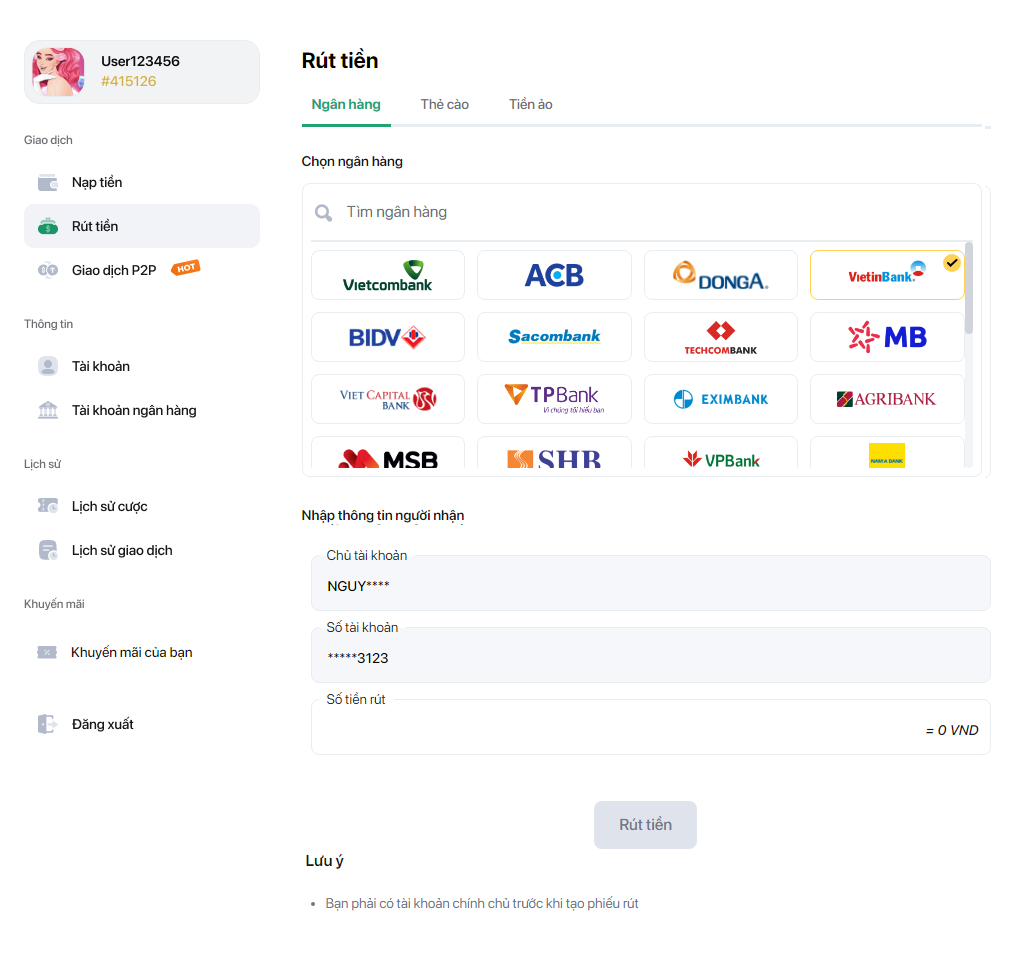Click the Khuyến mãi section label
The image size is (1023, 968).
coord(54,604)
